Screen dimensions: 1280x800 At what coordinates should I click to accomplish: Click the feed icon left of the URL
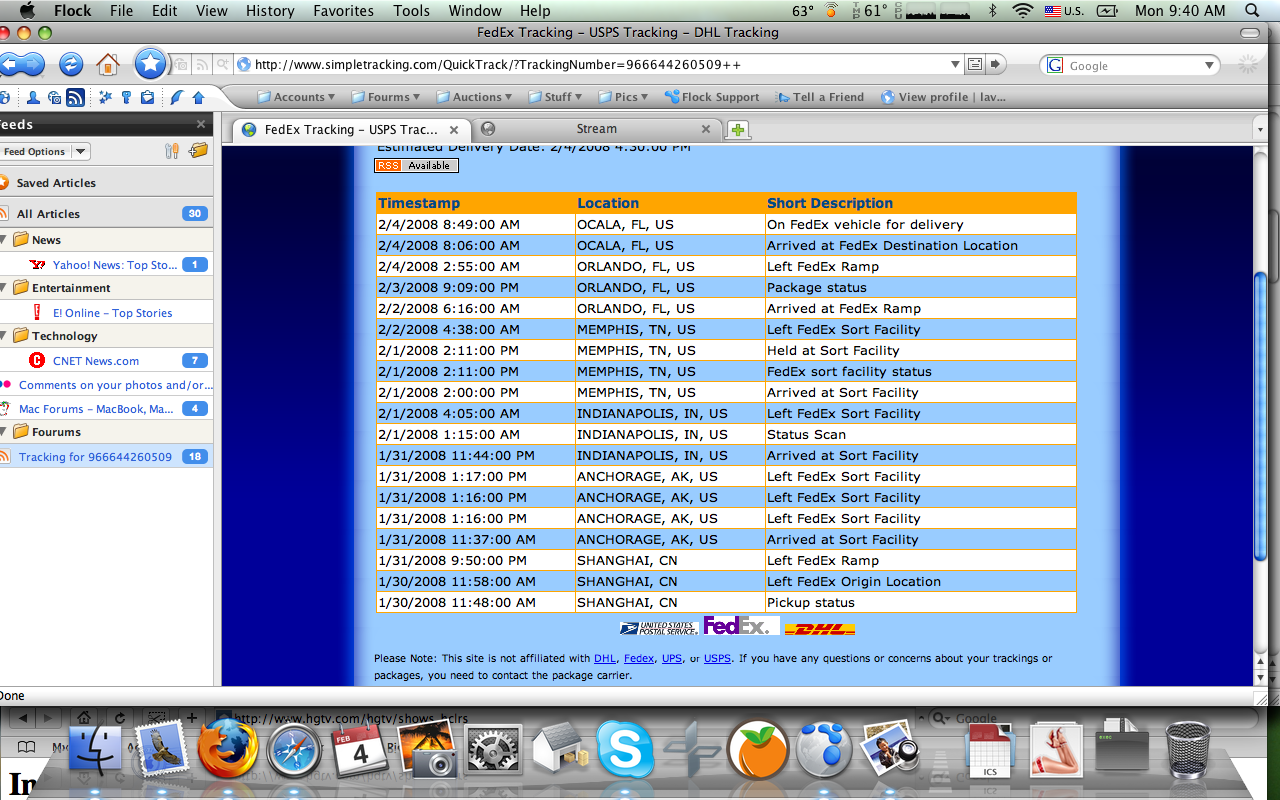(x=203, y=65)
